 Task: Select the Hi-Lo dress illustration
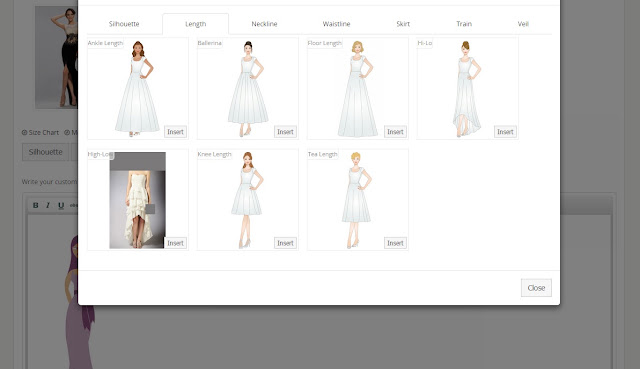click(467, 89)
